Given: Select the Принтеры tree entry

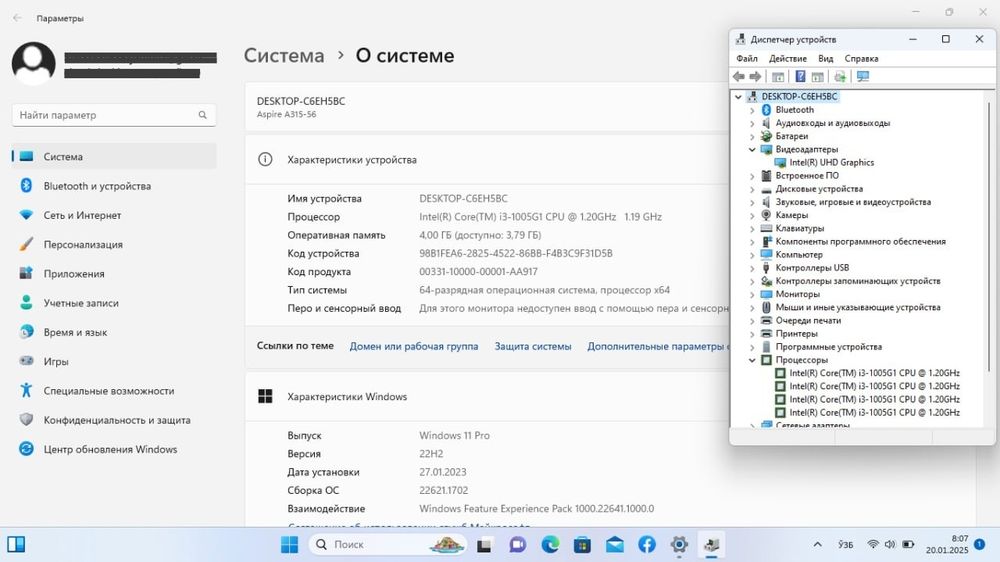Looking at the screenshot, I should 796,334.
